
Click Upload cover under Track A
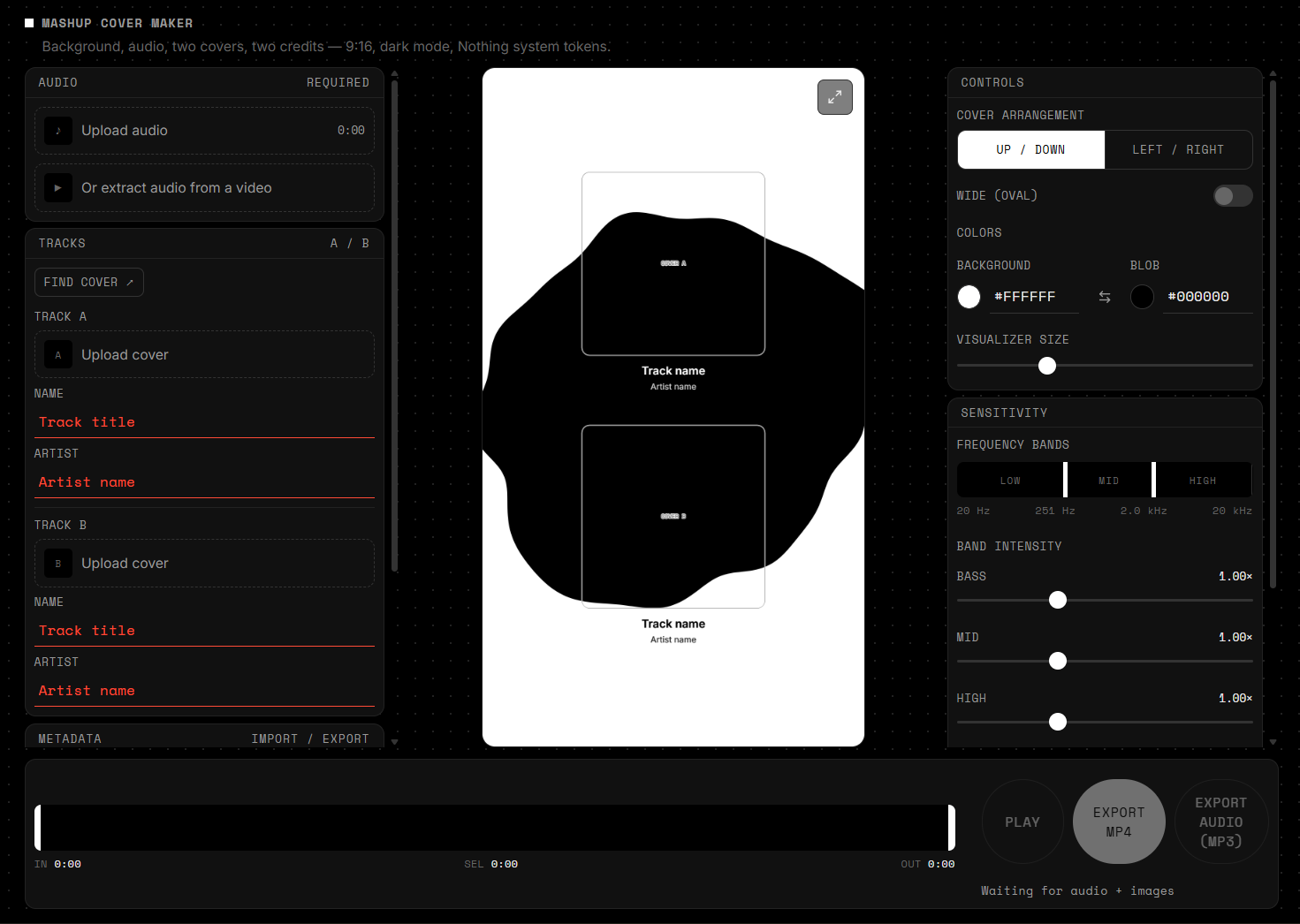point(204,355)
